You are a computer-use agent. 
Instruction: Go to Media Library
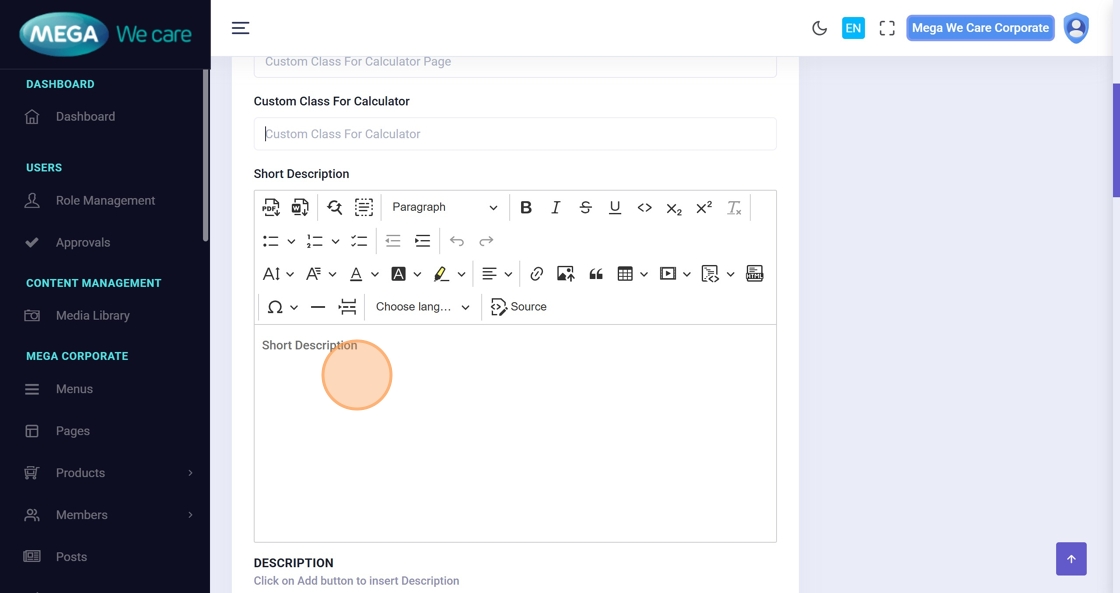coord(92,315)
